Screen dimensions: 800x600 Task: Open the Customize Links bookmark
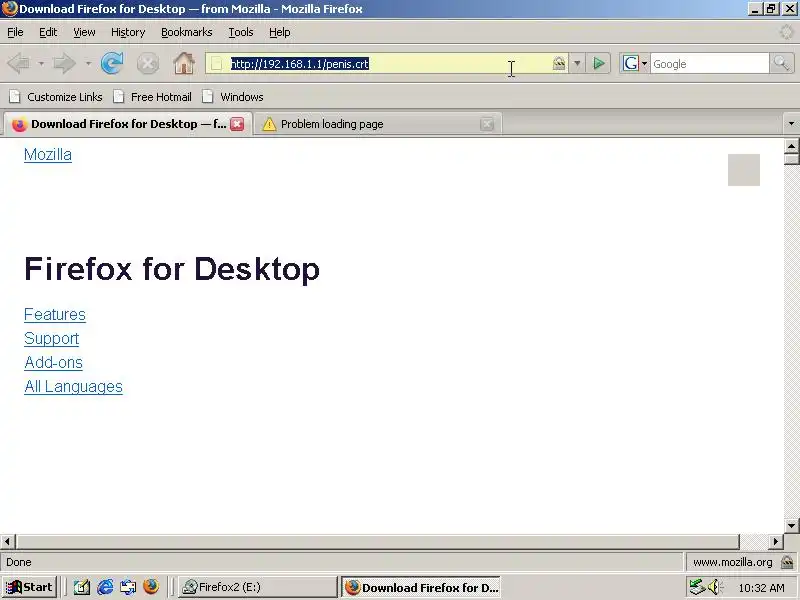click(x=57, y=97)
